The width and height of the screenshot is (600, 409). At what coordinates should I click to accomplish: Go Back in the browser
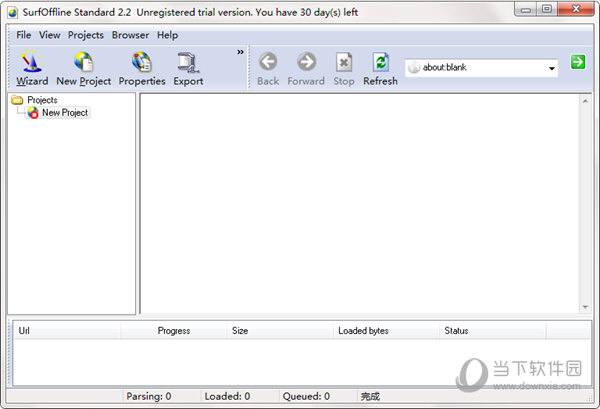(268, 68)
